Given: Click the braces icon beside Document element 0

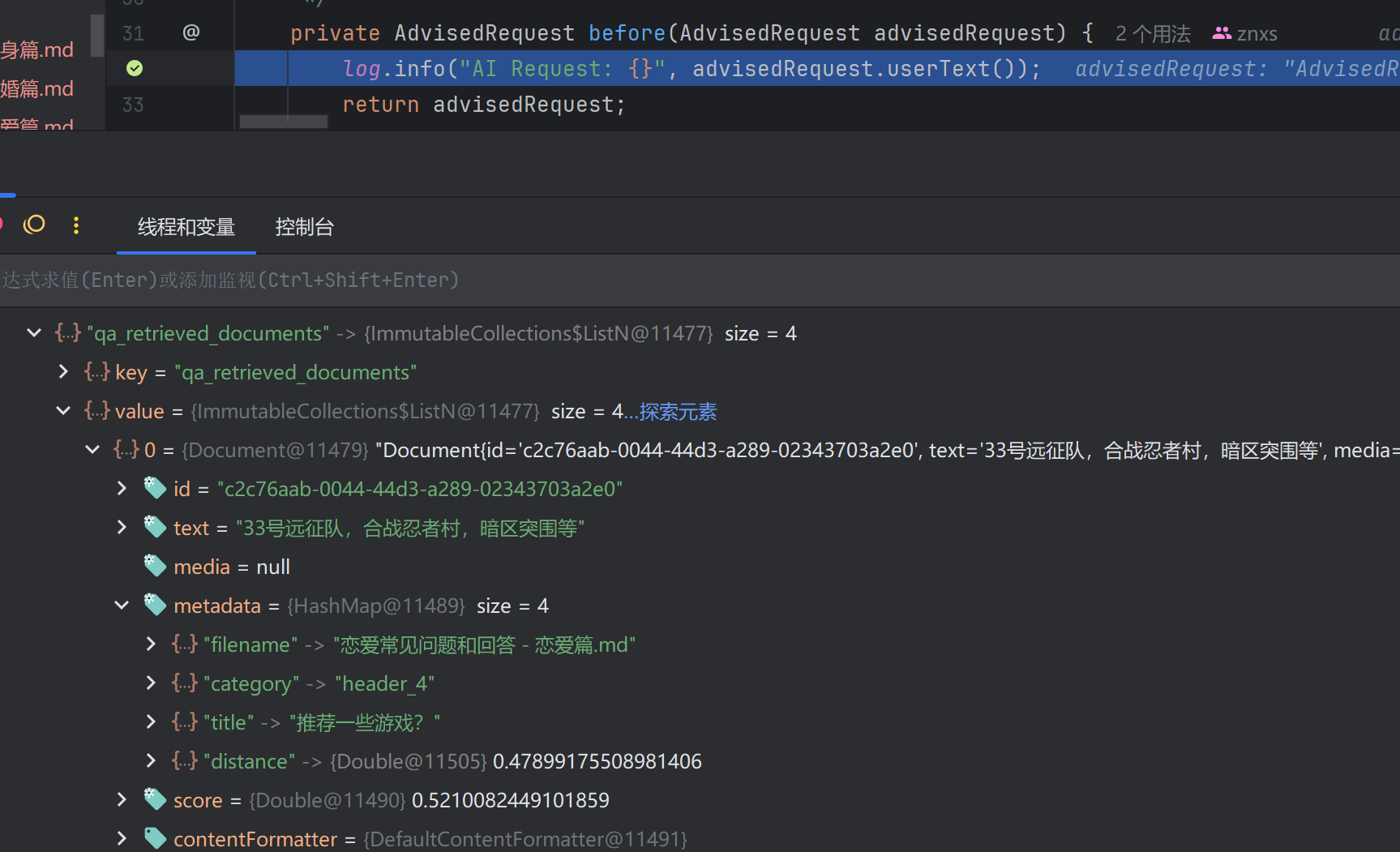Looking at the screenshot, I should click(126, 449).
